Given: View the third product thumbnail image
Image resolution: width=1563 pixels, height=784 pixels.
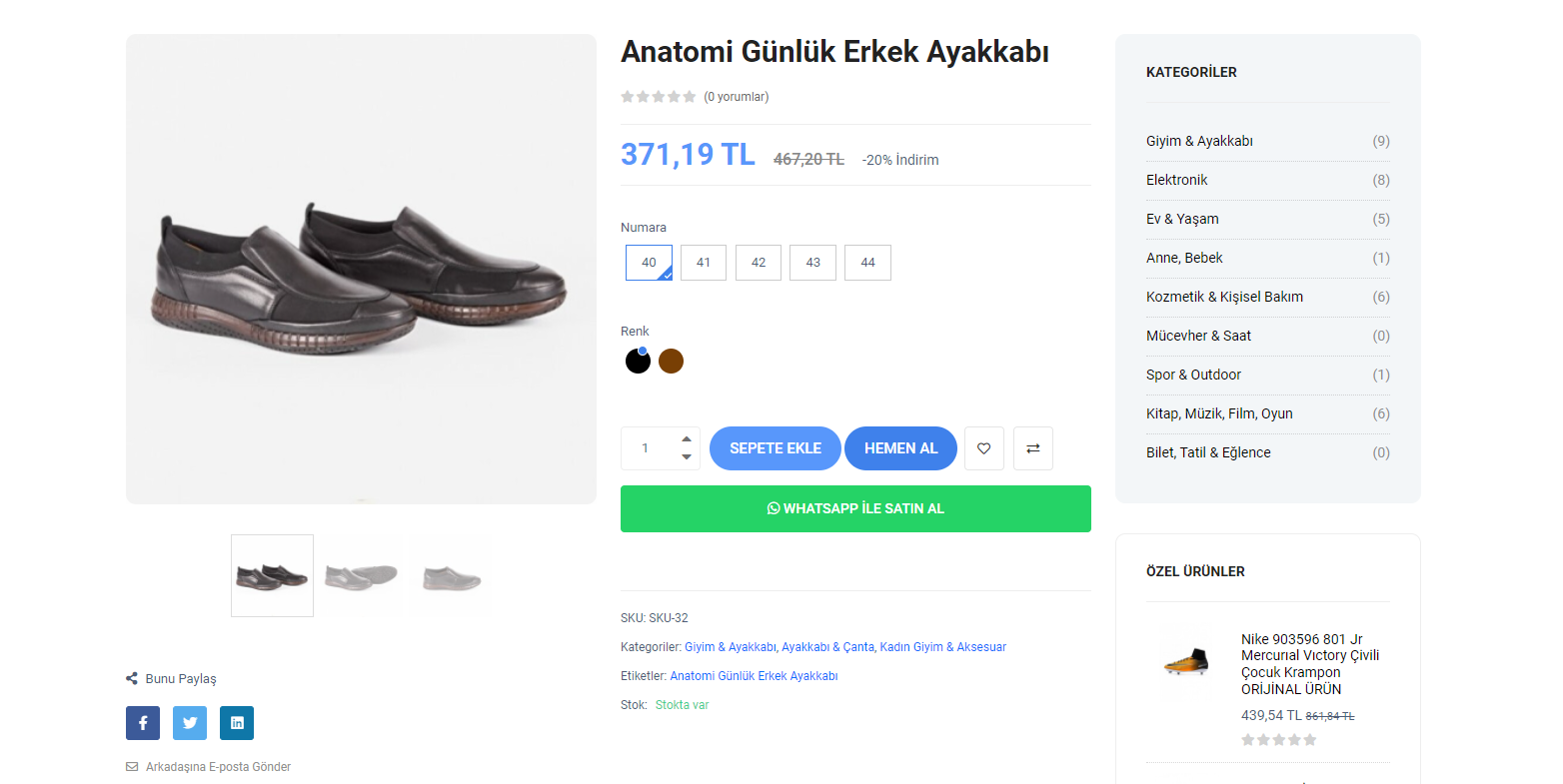Looking at the screenshot, I should [x=452, y=576].
